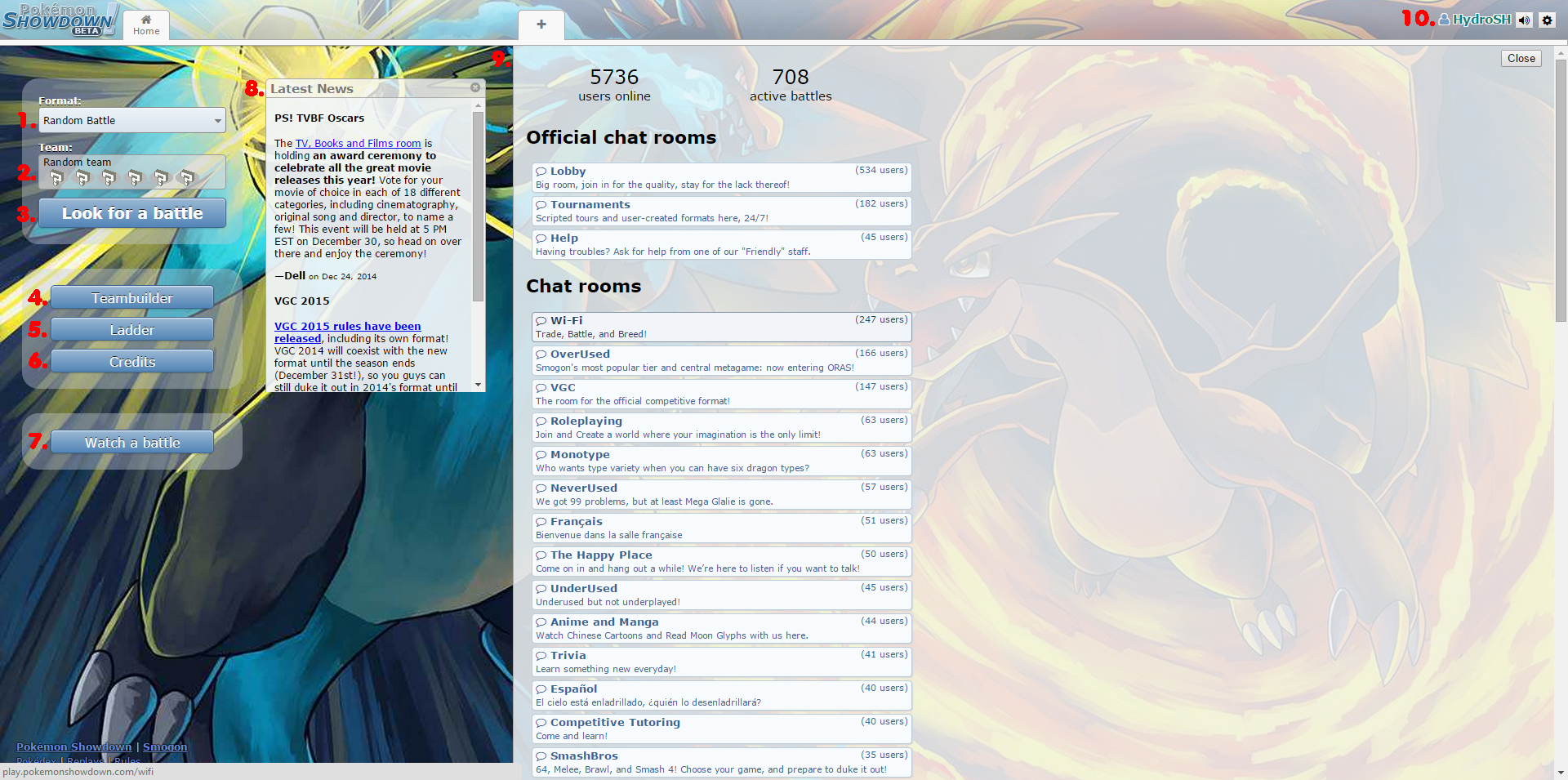Close the Latest News panel

click(475, 87)
